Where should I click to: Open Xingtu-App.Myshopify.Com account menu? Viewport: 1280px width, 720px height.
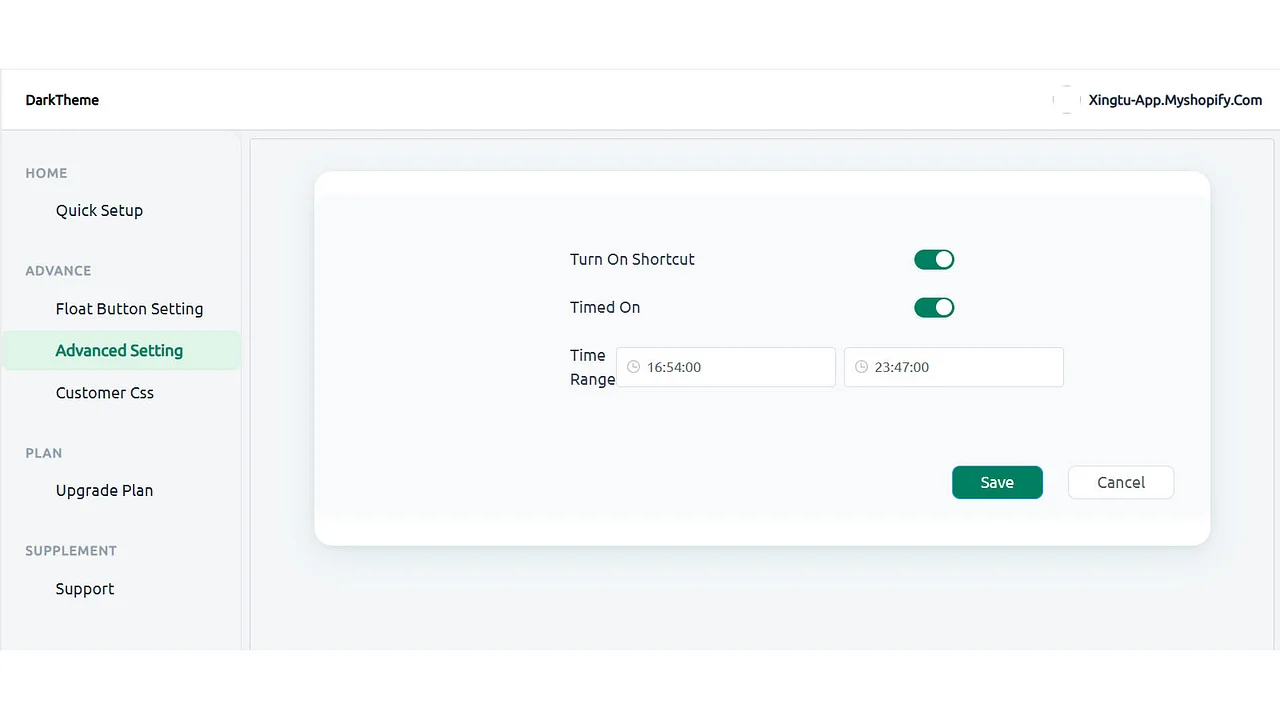(x=1175, y=100)
